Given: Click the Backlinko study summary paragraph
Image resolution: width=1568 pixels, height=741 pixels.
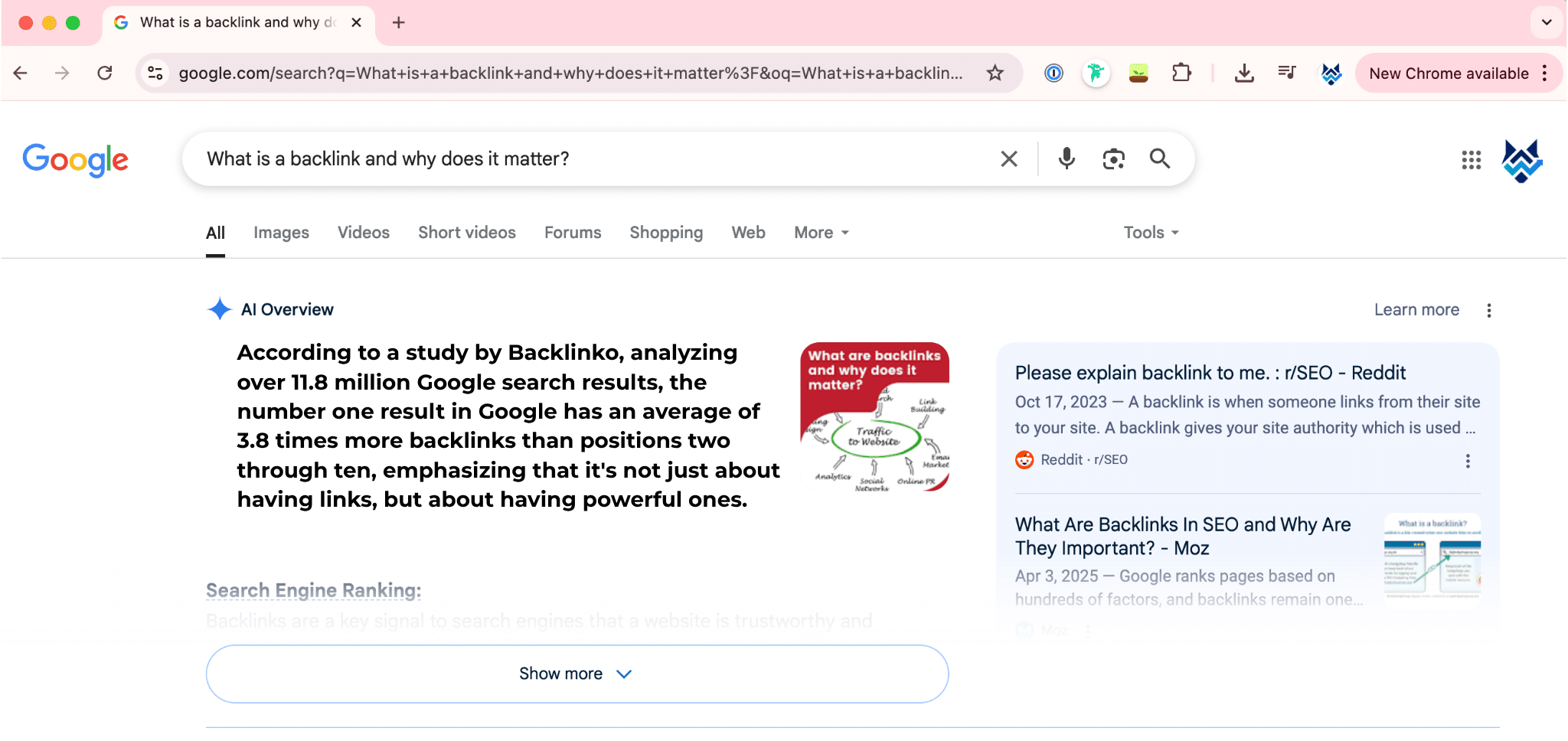Looking at the screenshot, I should 508,426.
